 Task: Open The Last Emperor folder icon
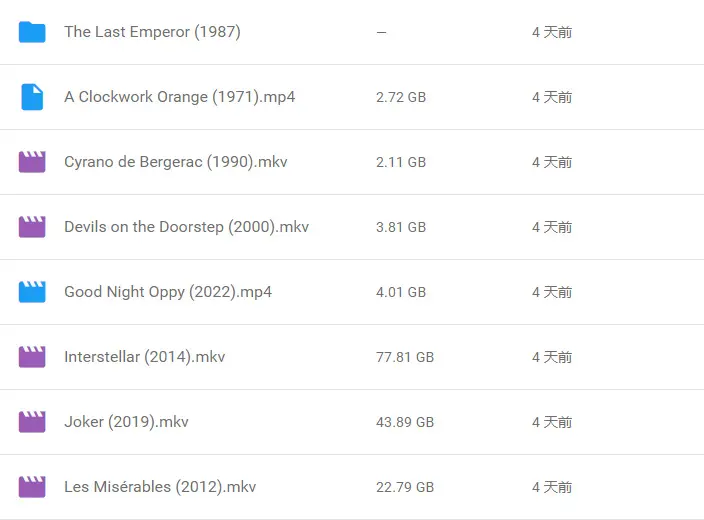click(x=32, y=32)
